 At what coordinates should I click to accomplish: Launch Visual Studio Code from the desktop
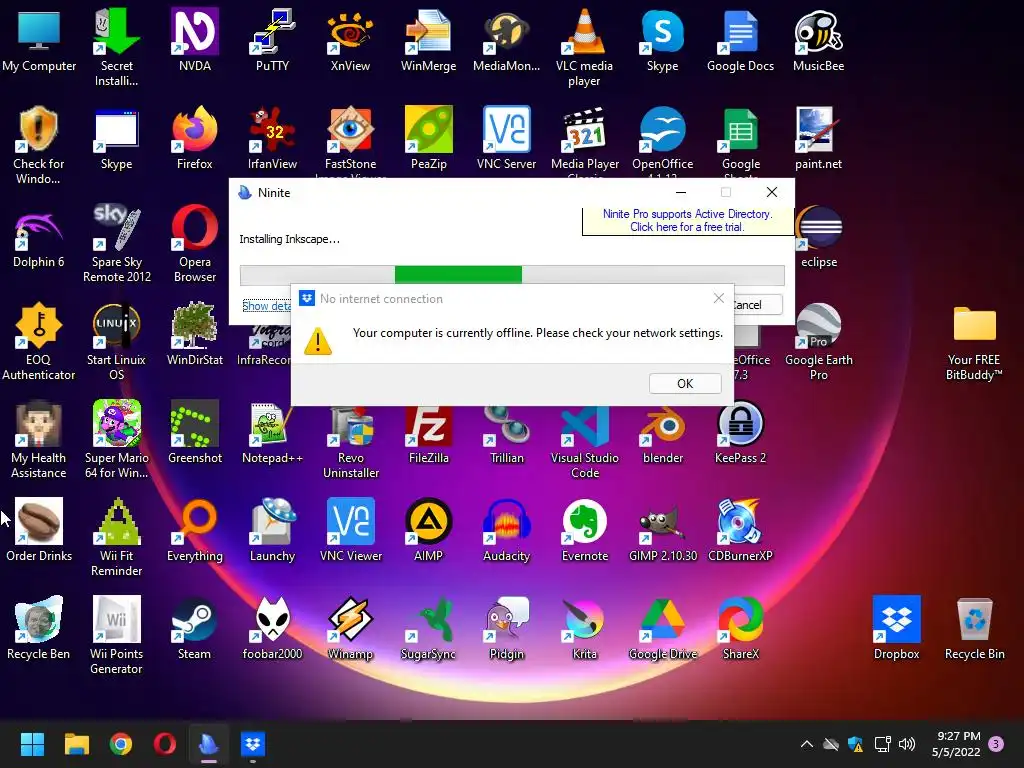(584, 440)
